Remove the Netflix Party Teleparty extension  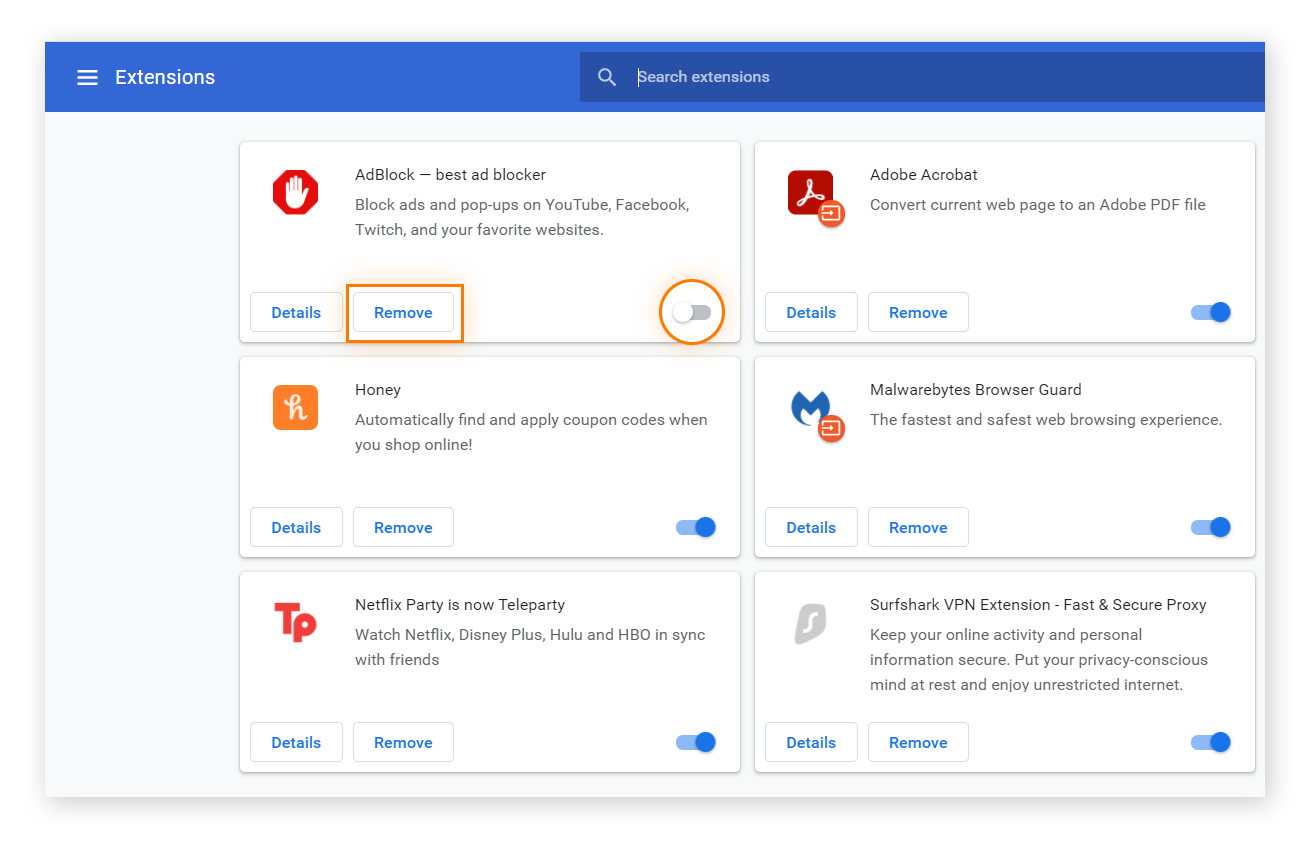pyautogui.click(x=403, y=742)
